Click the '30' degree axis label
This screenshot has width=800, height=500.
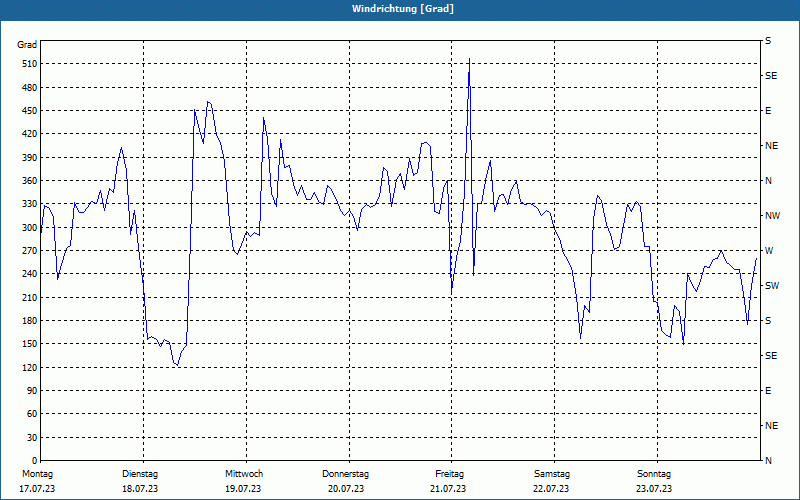[x=33, y=437]
